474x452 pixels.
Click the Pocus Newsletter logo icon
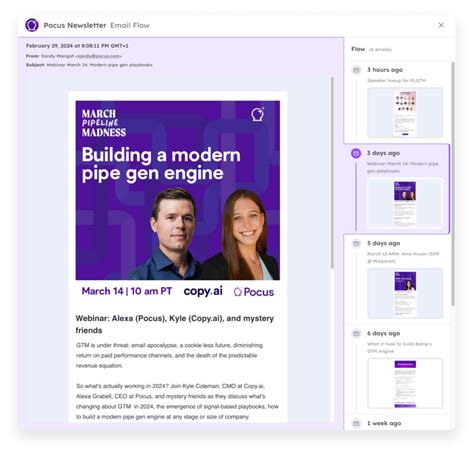coord(32,25)
